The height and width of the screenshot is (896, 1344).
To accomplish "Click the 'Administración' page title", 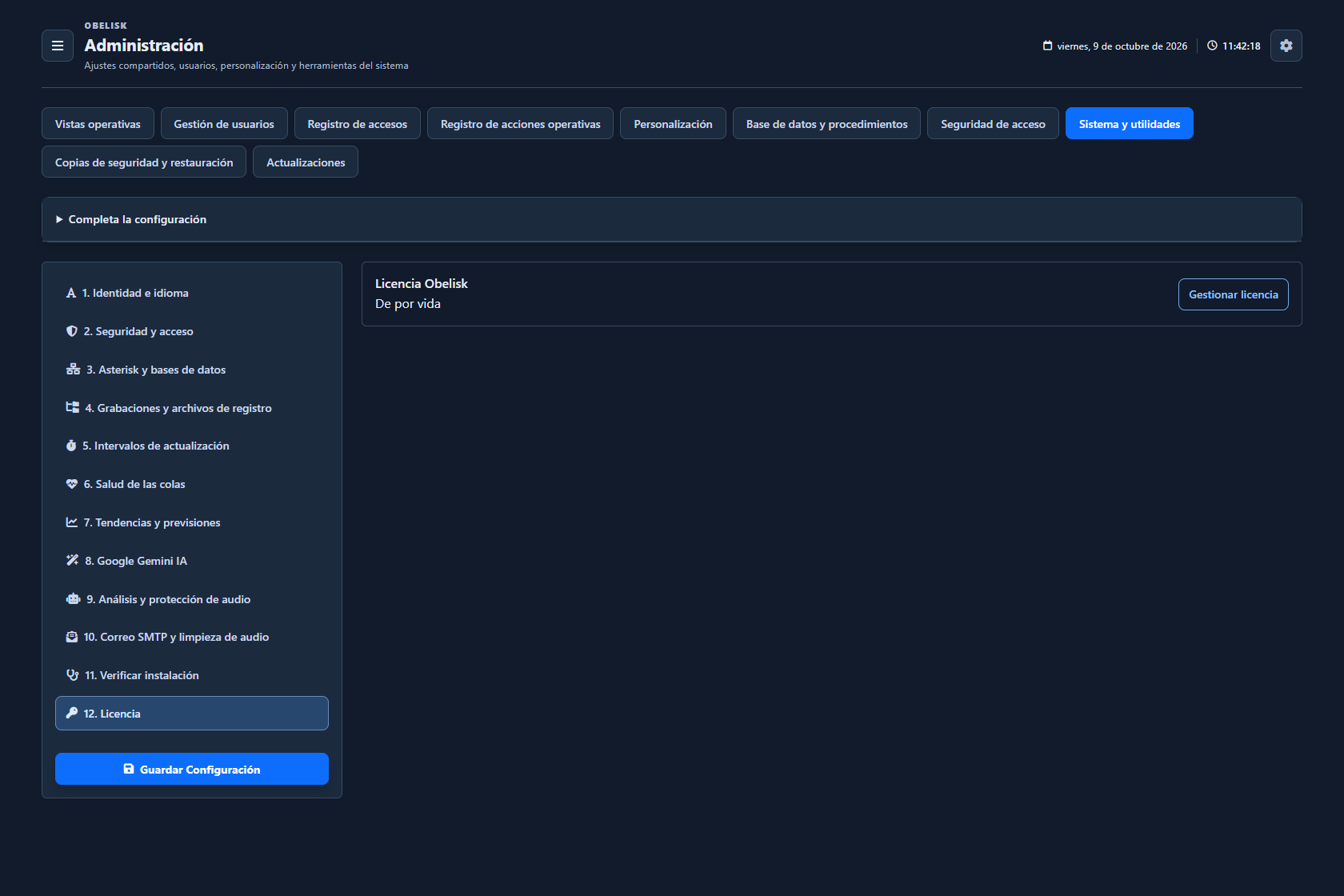I will click(x=144, y=45).
